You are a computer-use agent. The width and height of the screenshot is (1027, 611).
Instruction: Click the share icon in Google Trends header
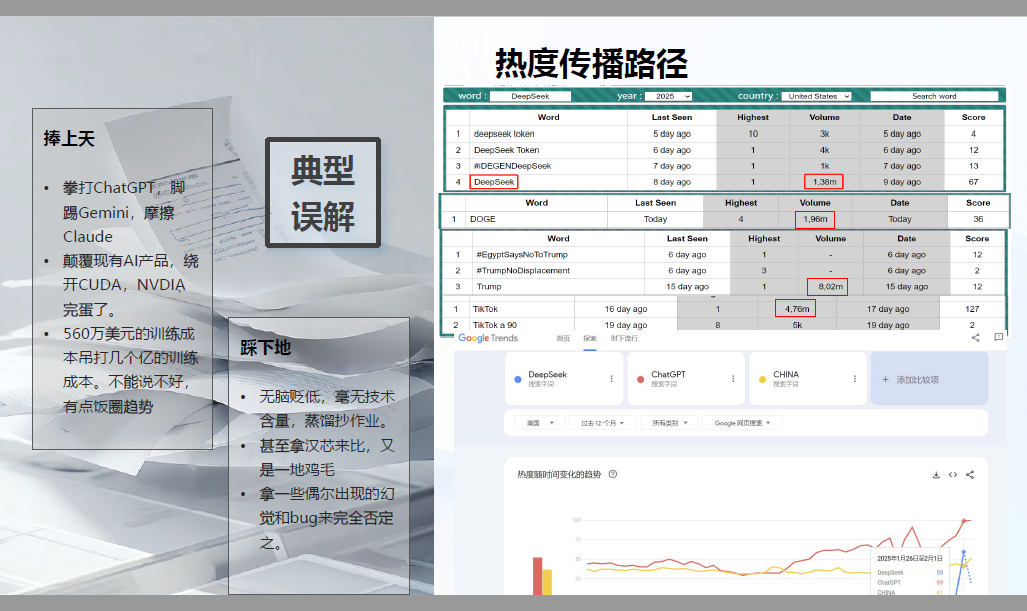(x=975, y=338)
